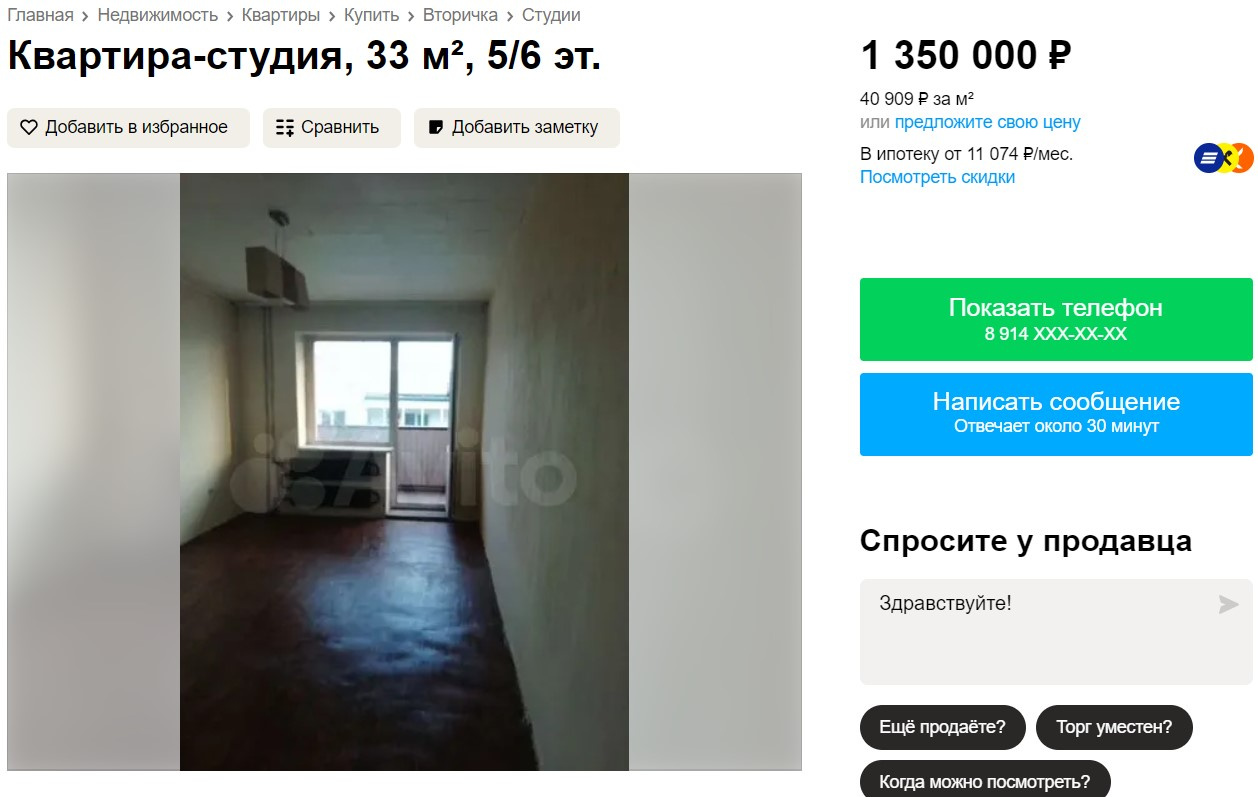Click the green Показать телефон button
1258x797 pixels.
click(x=1056, y=319)
